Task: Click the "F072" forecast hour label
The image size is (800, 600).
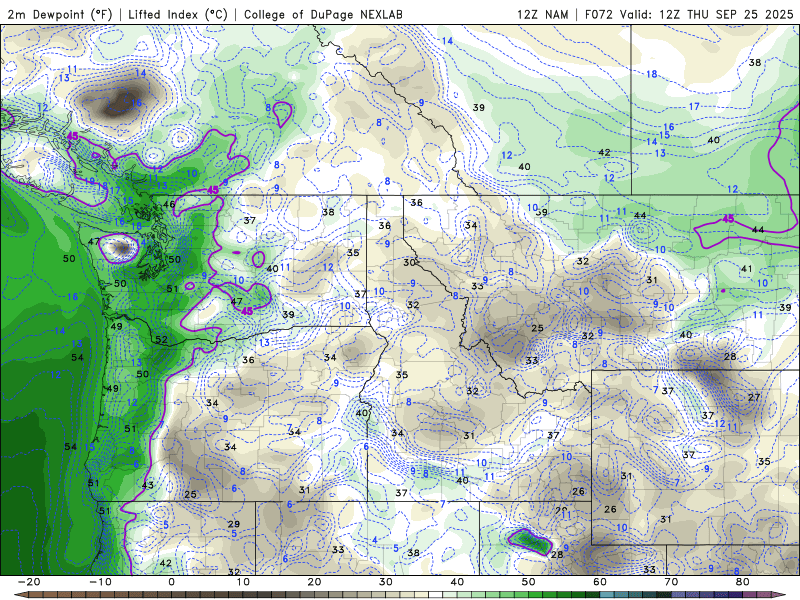Action: [598, 14]
